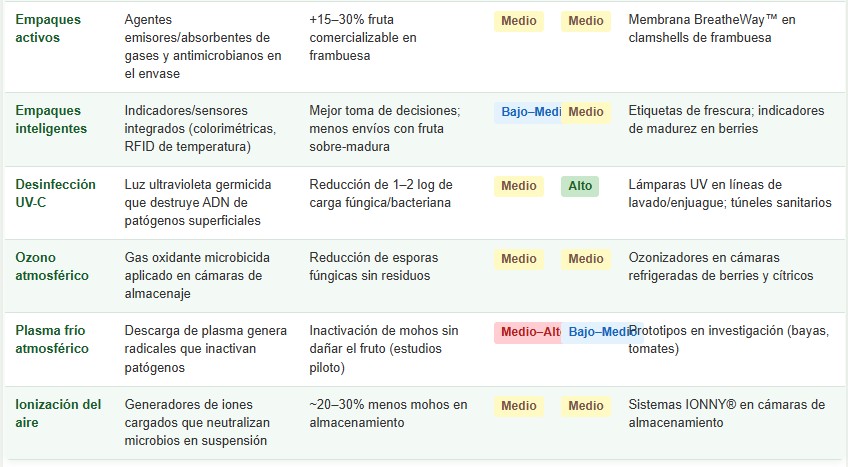Click first "Medio" badge in Desinfección UV-C row

pyautogui.click(x=518, y=186)
